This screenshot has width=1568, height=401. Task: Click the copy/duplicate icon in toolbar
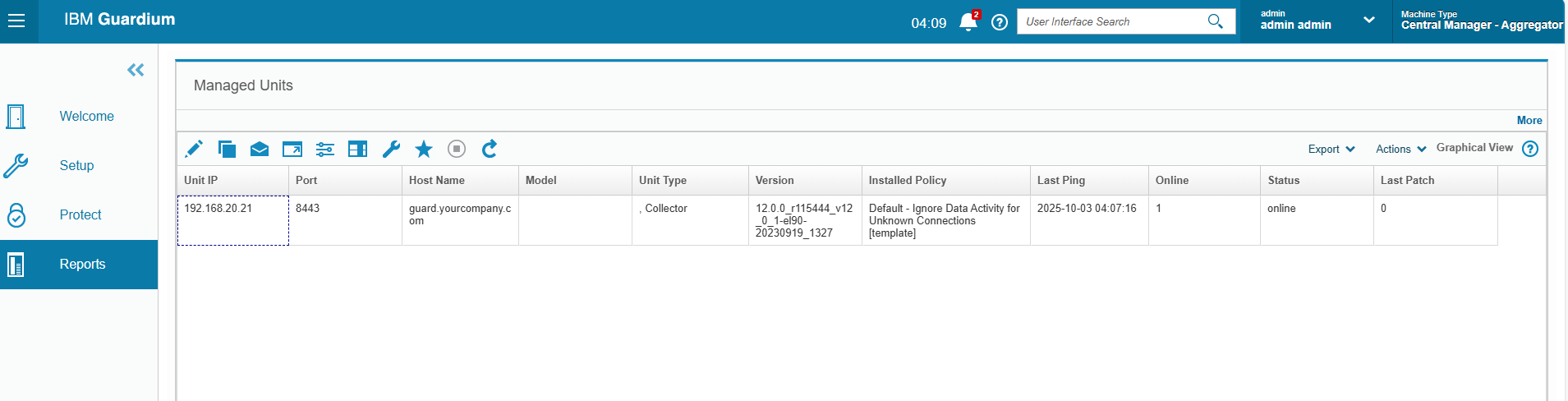(227, 149)
